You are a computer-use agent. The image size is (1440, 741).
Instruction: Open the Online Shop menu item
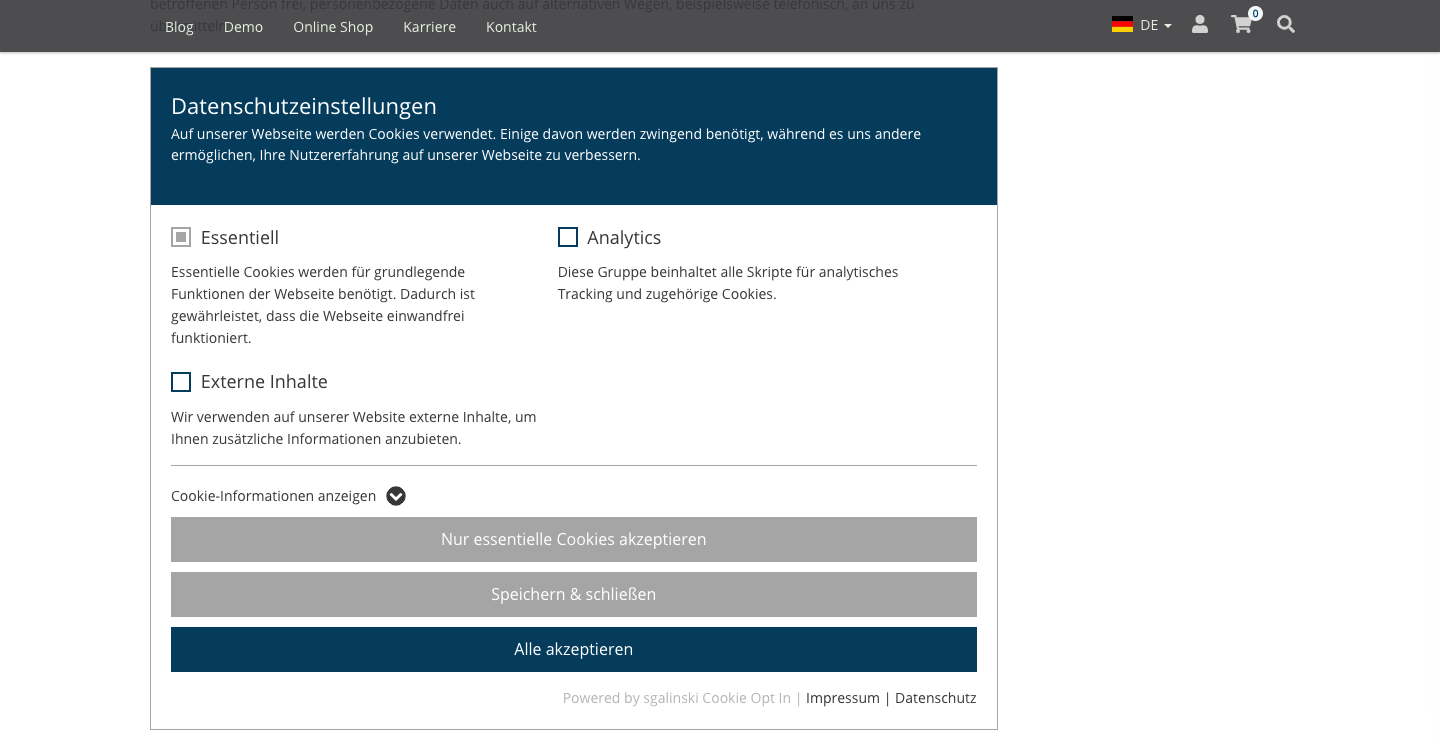click(x=333, y=27)
